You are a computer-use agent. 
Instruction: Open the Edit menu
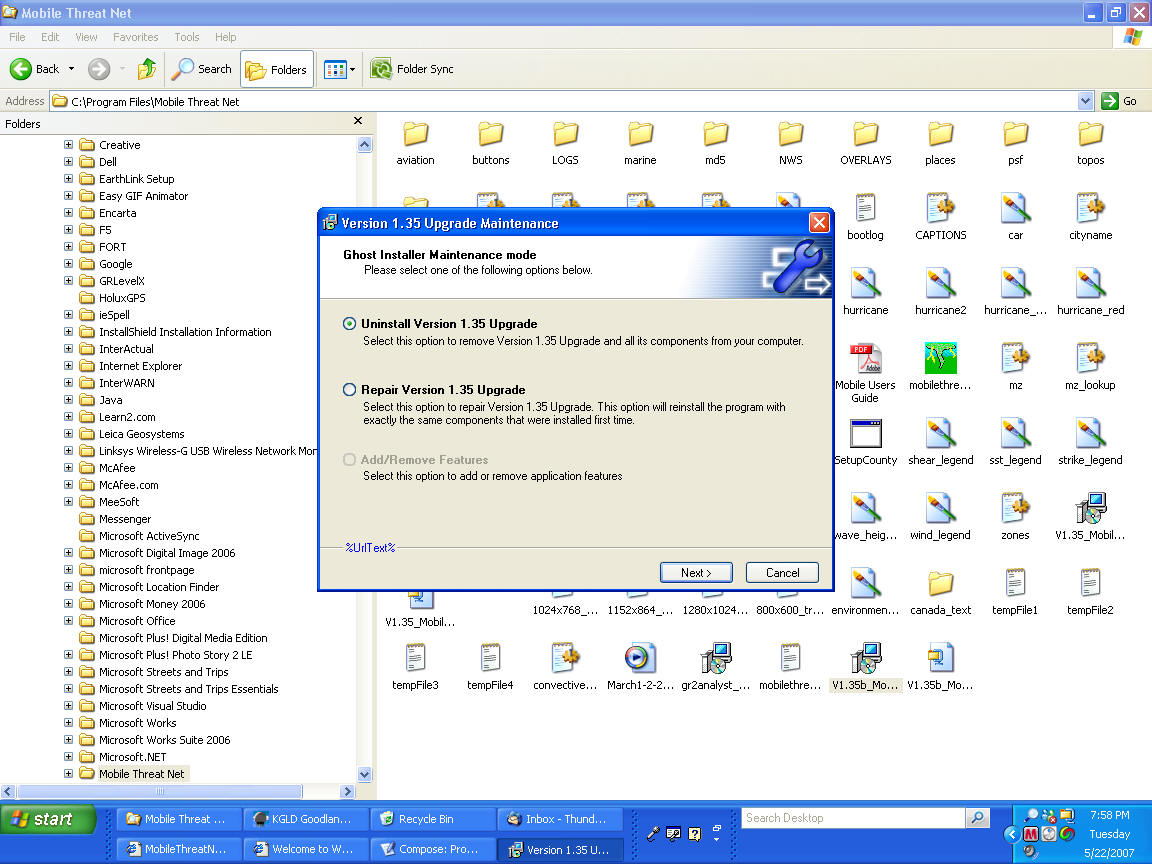coord(50,37)
